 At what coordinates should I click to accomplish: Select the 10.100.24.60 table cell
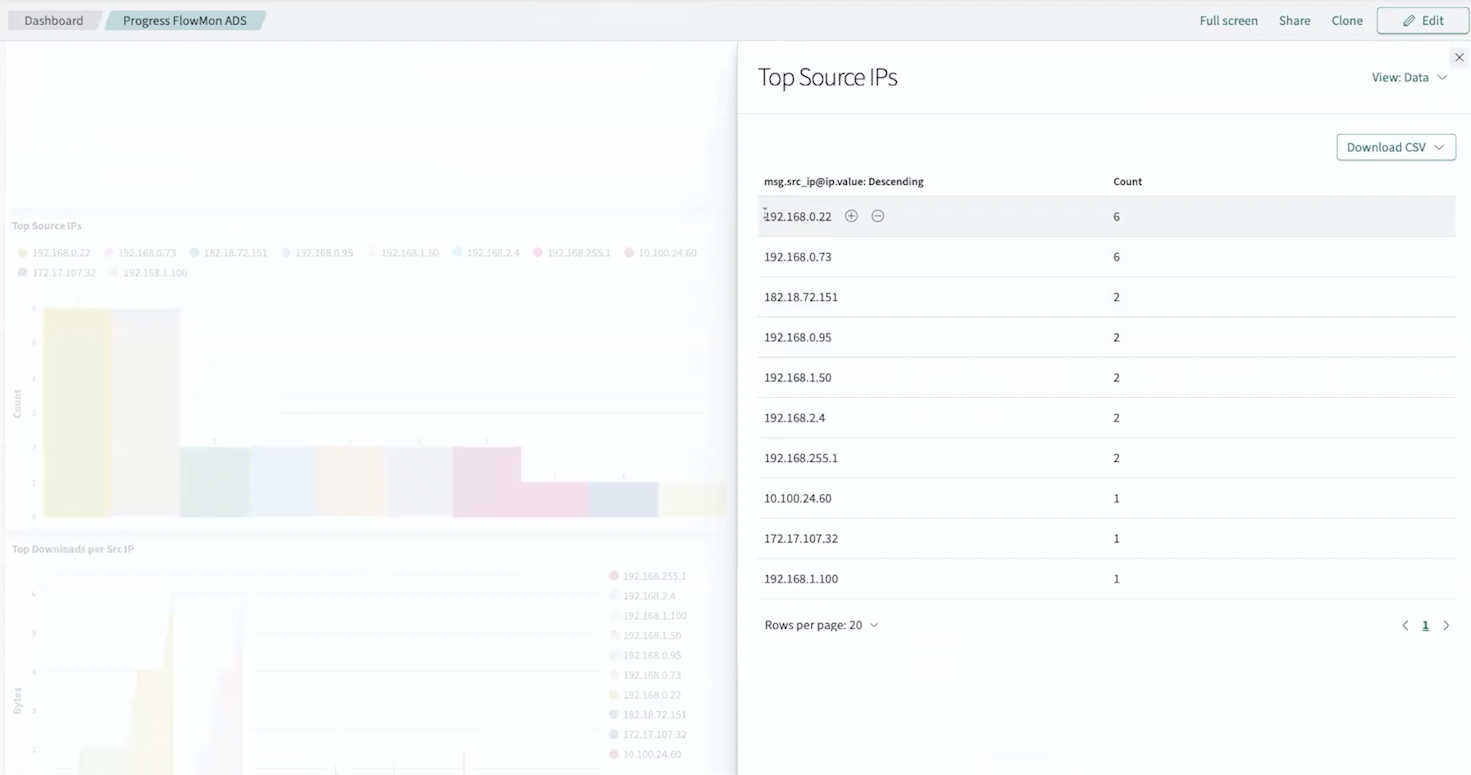(798, 498)
